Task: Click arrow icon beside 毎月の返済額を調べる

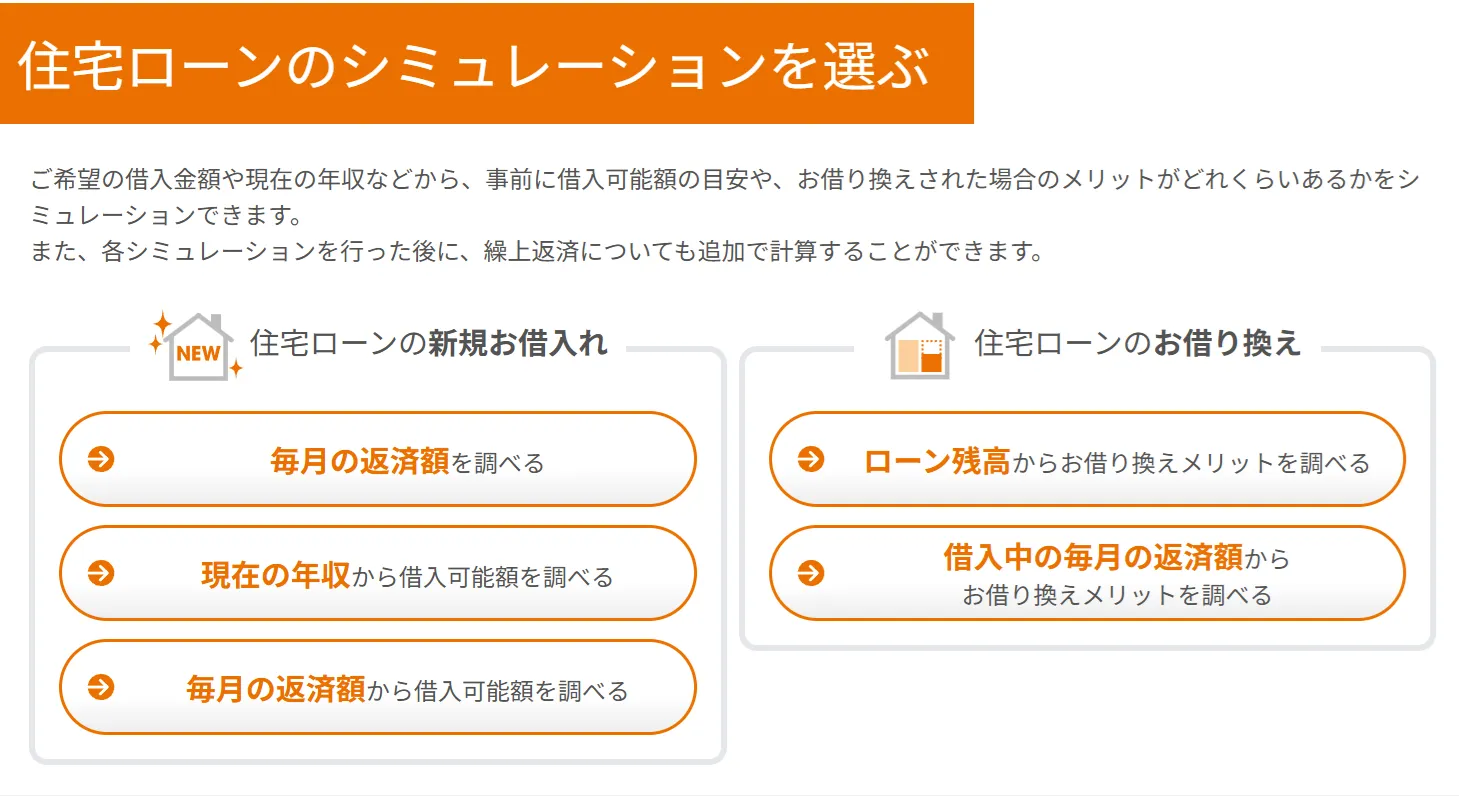Action: coord(101,459)
